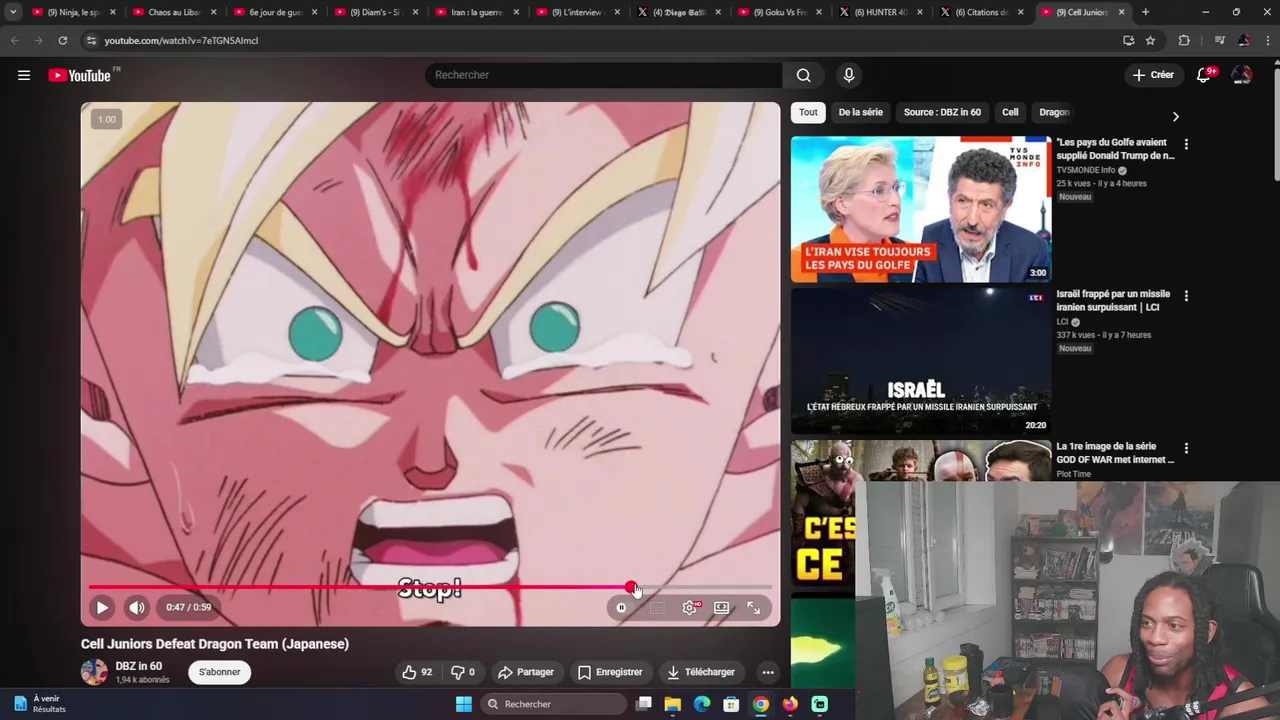This screenshot has height=720, width=1280.
Task: Select the De la série chip
Action: click(x=860, y=112)
